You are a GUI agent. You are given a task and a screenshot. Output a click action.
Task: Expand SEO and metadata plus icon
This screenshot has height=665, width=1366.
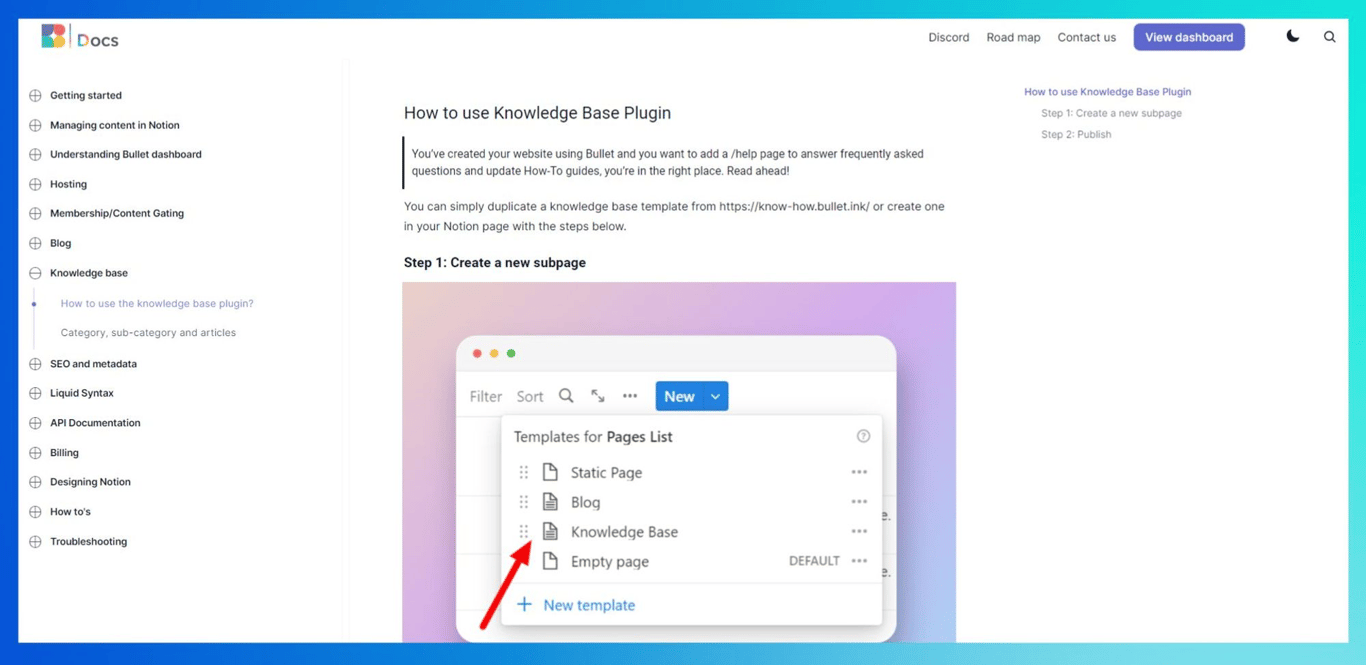click(35, 364)
